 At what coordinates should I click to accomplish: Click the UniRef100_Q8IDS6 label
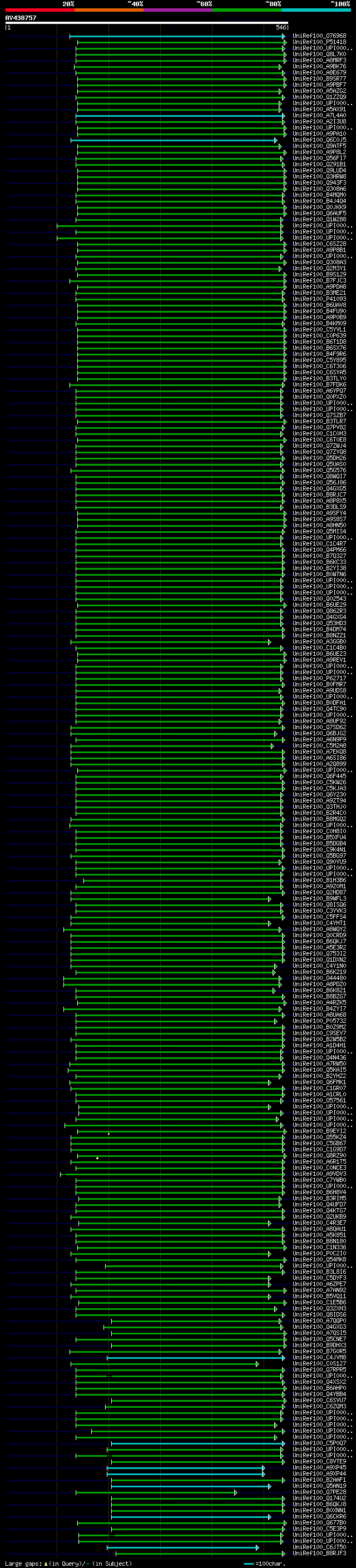click(x=319, y=1314)
